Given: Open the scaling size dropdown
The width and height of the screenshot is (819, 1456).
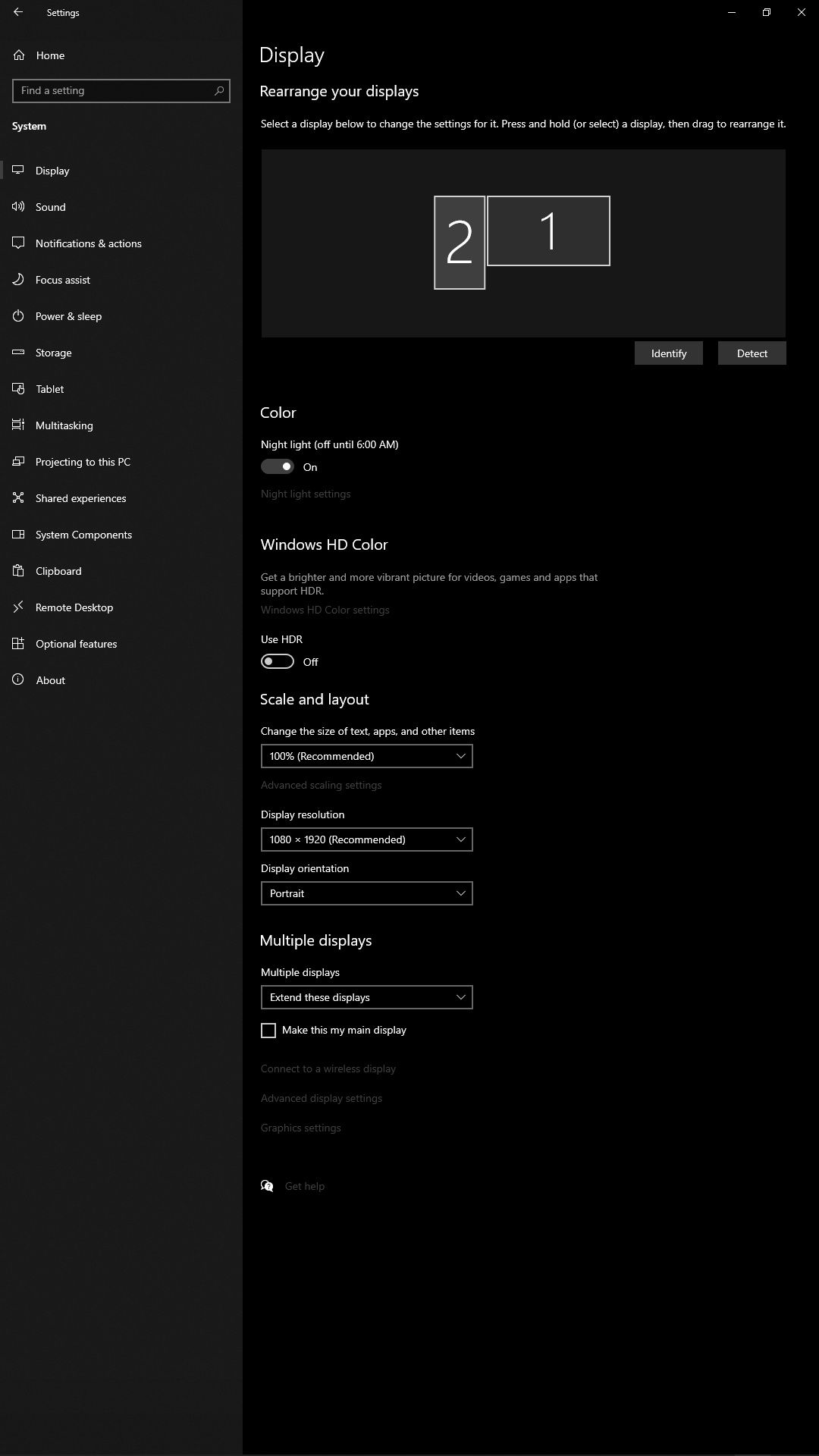Looking at the screenshot, I should (x=367, y=756).
